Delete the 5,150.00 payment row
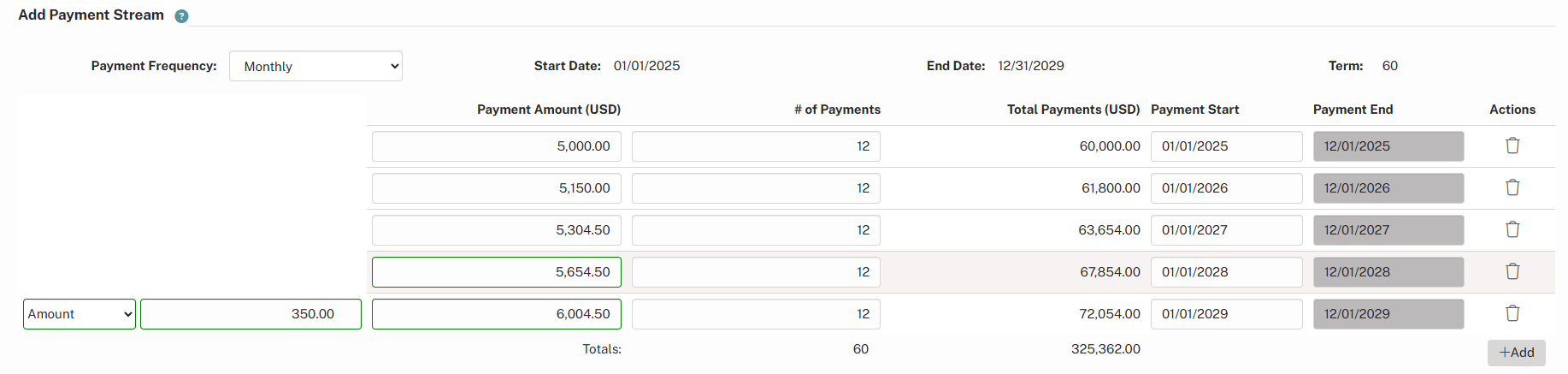Screen dimensions: 1568x374 pos(1512,187)
